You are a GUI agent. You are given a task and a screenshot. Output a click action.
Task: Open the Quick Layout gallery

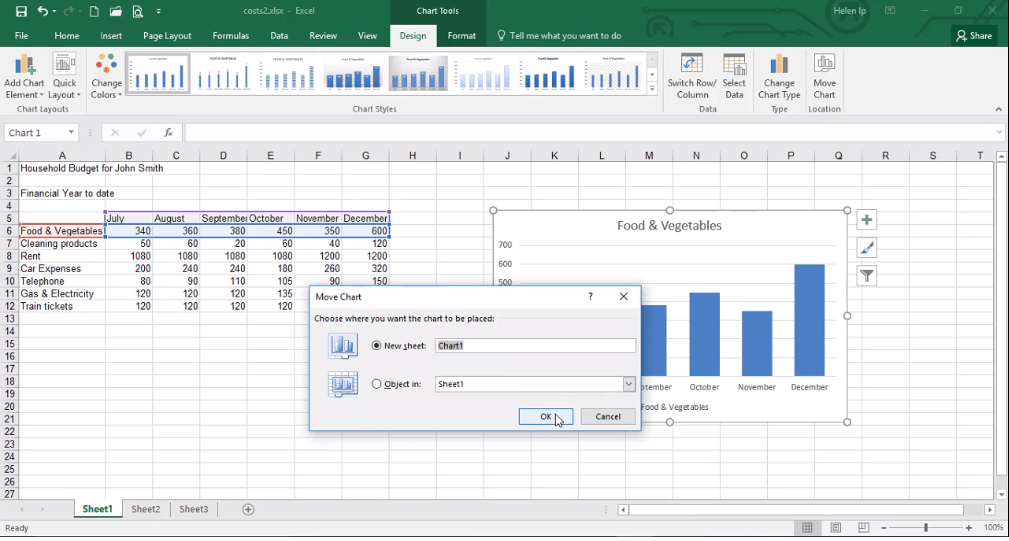(64, 77)
